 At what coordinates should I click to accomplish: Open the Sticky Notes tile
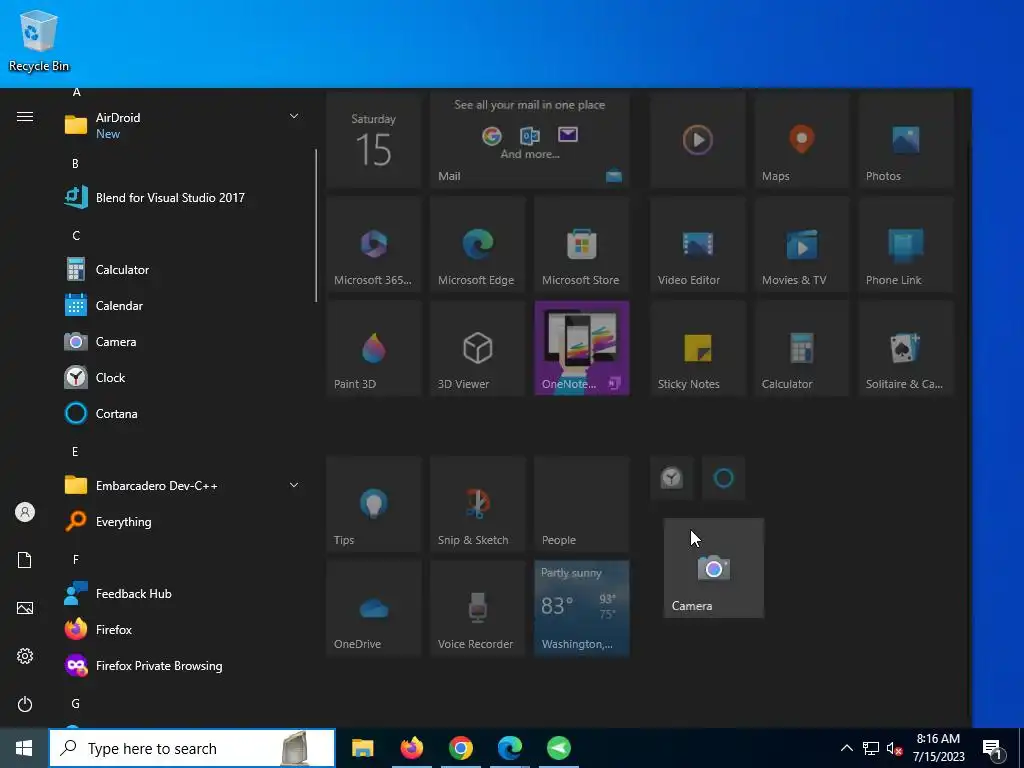click(697, 347)
